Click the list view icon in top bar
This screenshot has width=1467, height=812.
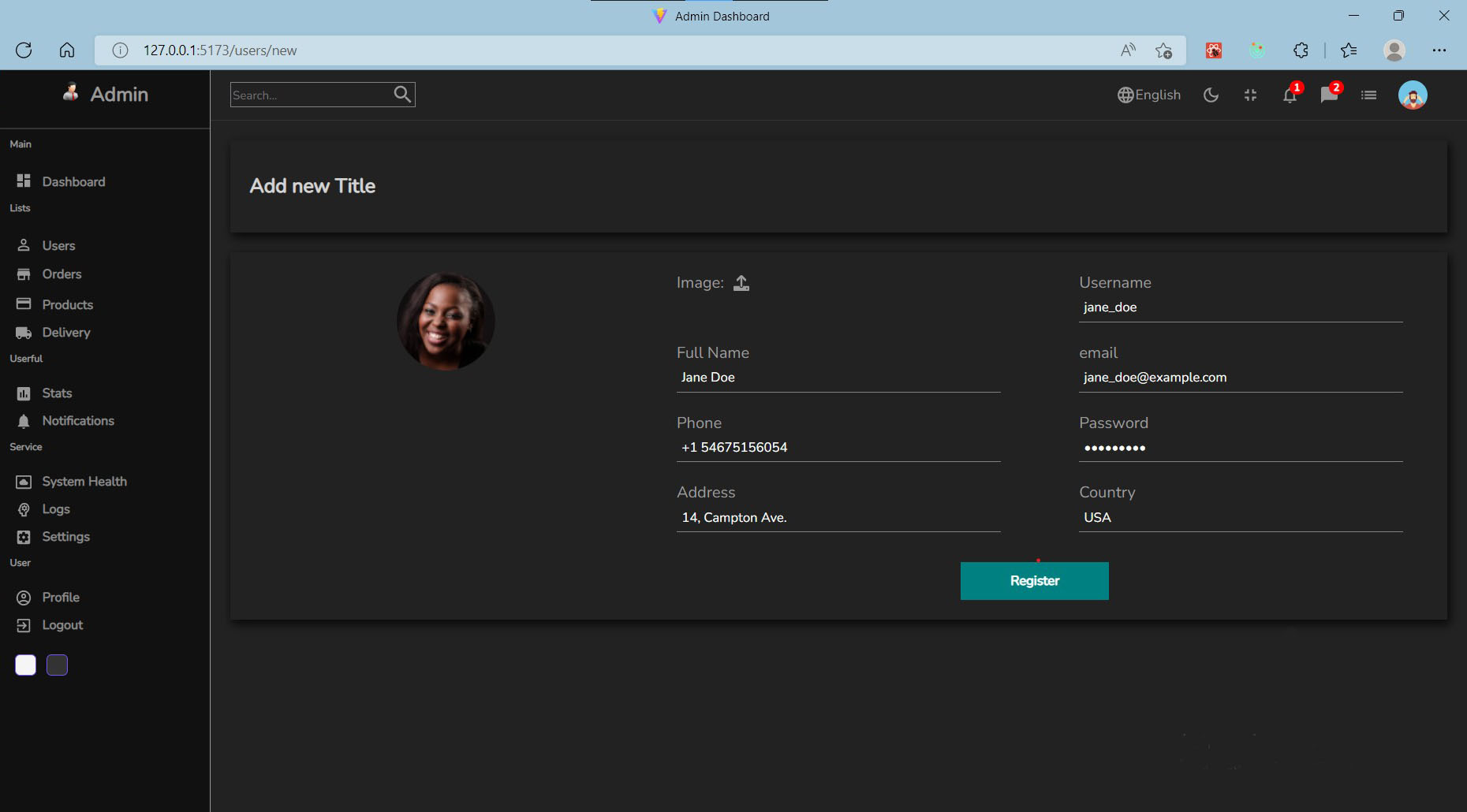[x=1368, y=95]
